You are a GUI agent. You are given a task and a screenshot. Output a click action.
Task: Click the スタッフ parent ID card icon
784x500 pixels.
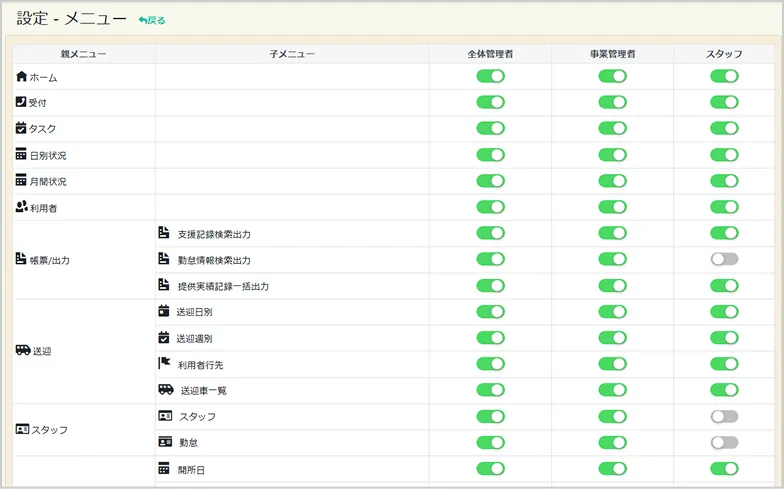[x=22, y=429]
